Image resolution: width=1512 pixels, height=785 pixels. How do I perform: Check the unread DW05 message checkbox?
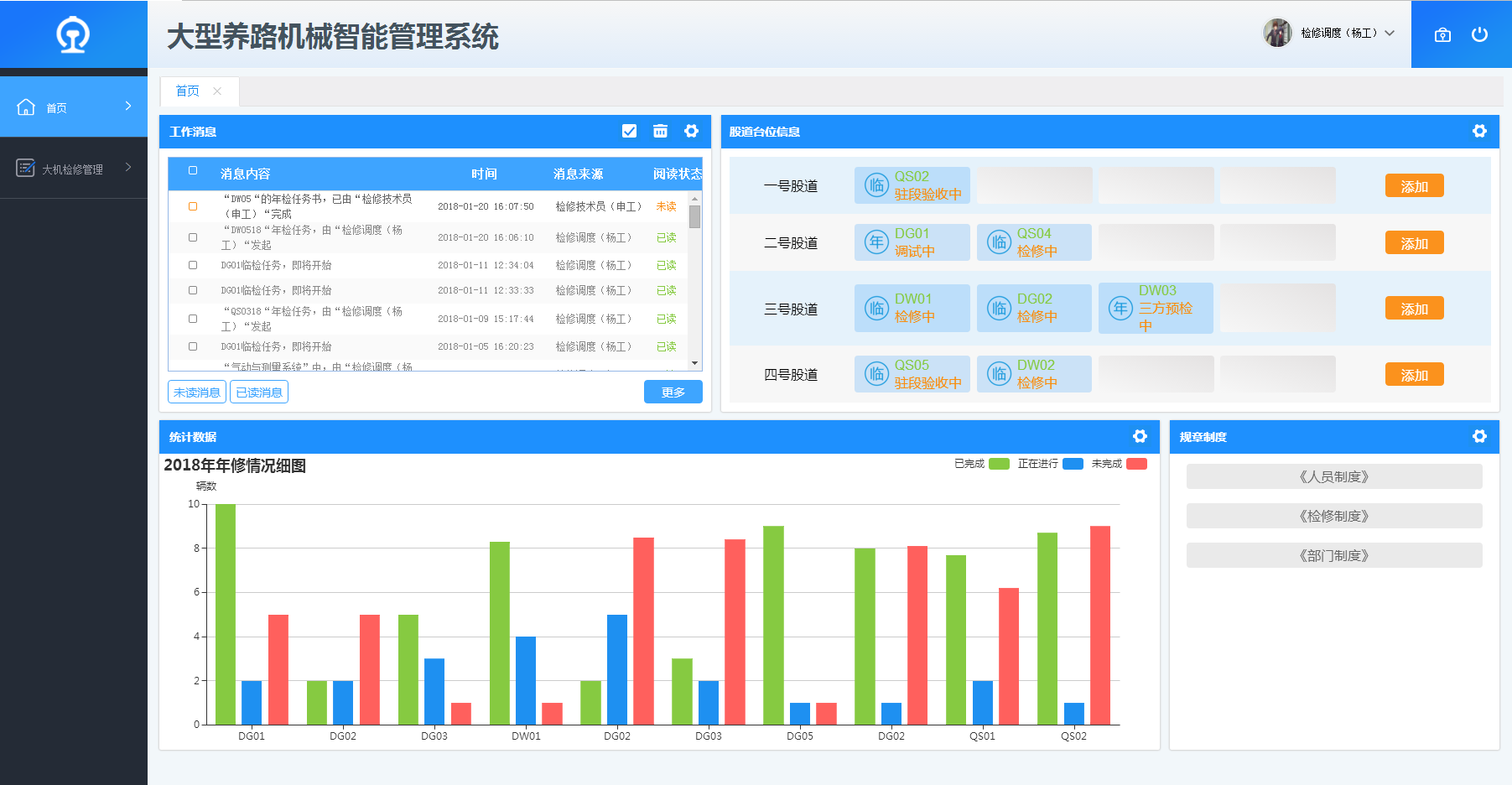(193, 206)
